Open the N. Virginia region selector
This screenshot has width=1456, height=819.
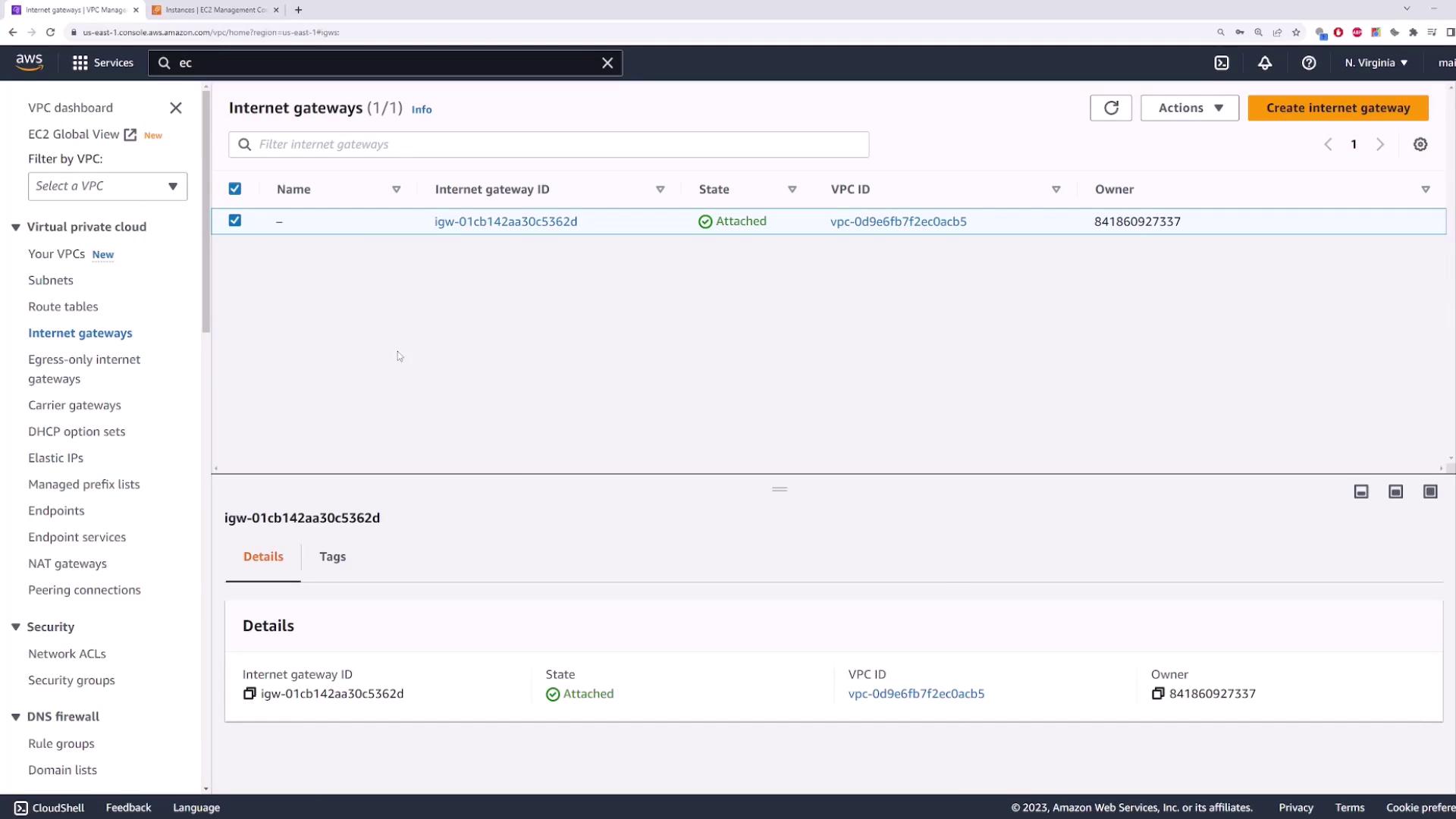tap(1376, 63)
